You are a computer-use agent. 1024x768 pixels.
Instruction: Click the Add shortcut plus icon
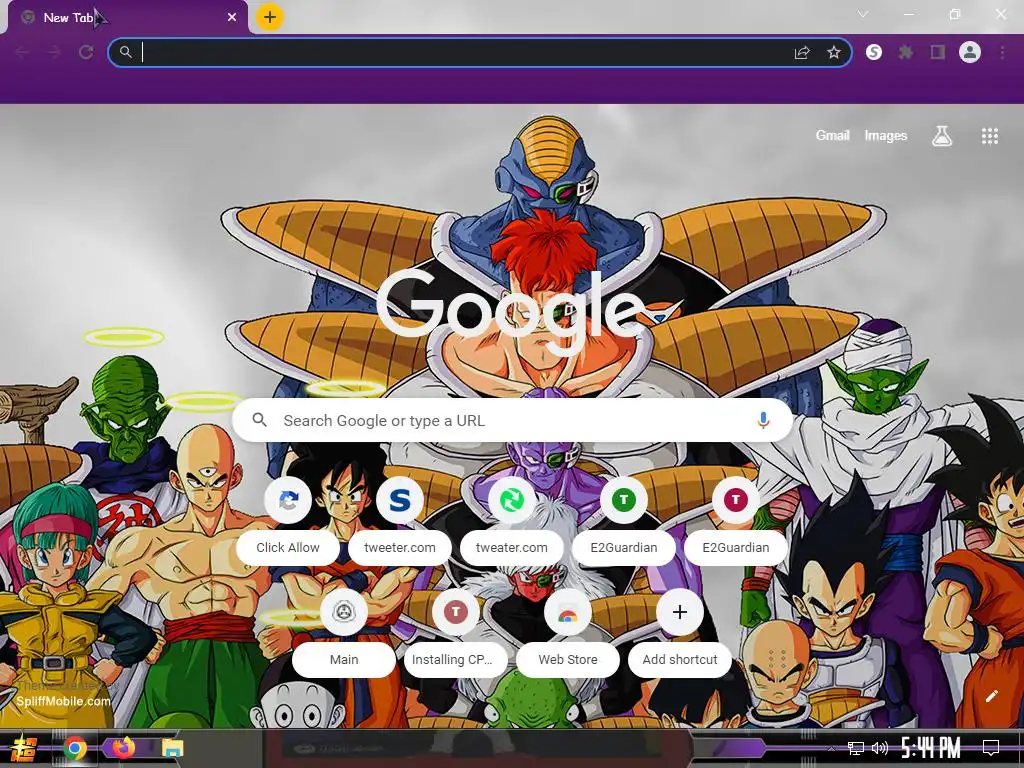coord(680,612)
